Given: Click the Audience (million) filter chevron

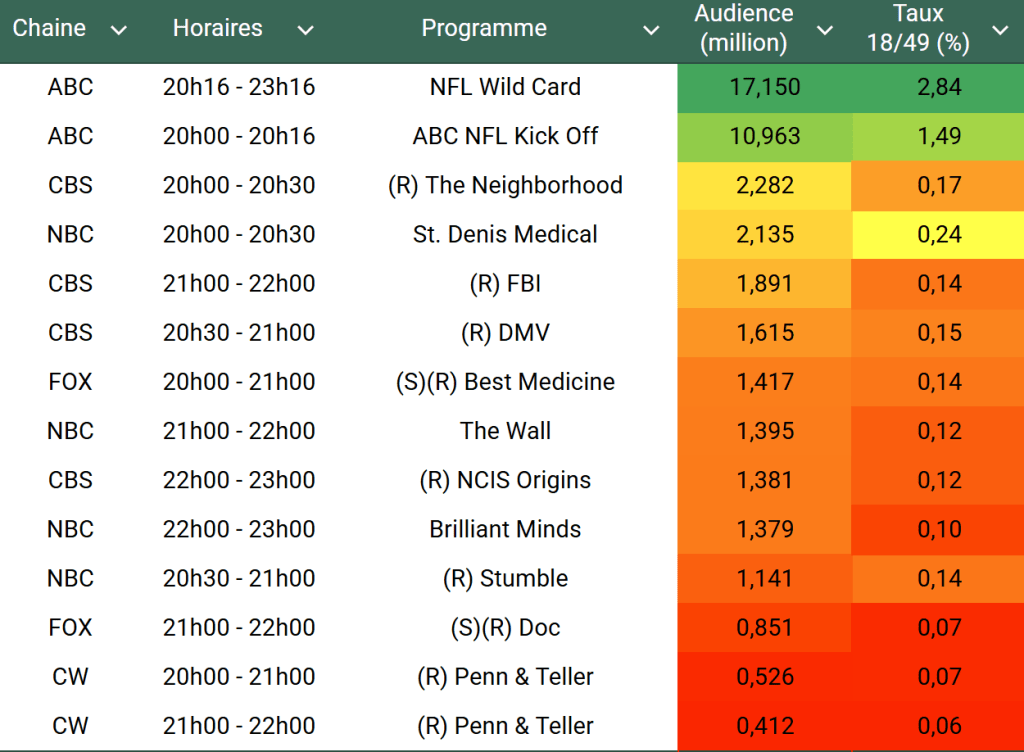Looking at the screenshot, I should click(x=825, y=30).
